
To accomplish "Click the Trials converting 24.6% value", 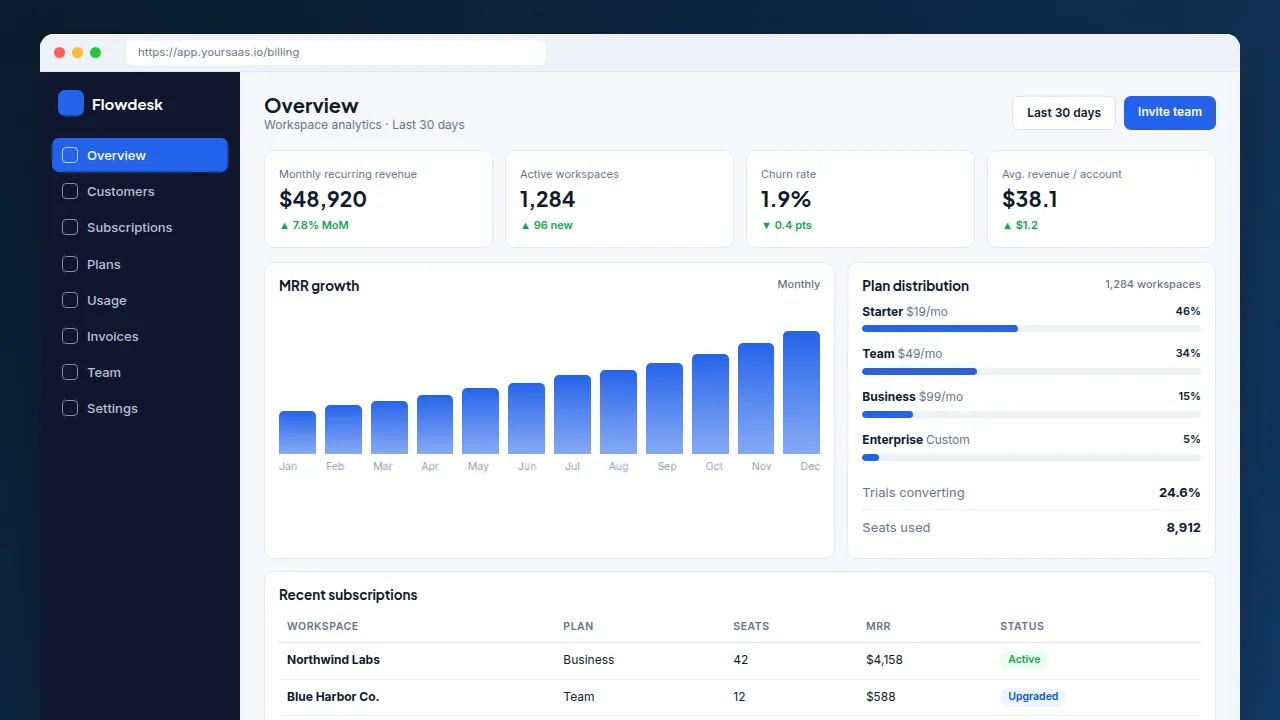I will point(1180,492).
